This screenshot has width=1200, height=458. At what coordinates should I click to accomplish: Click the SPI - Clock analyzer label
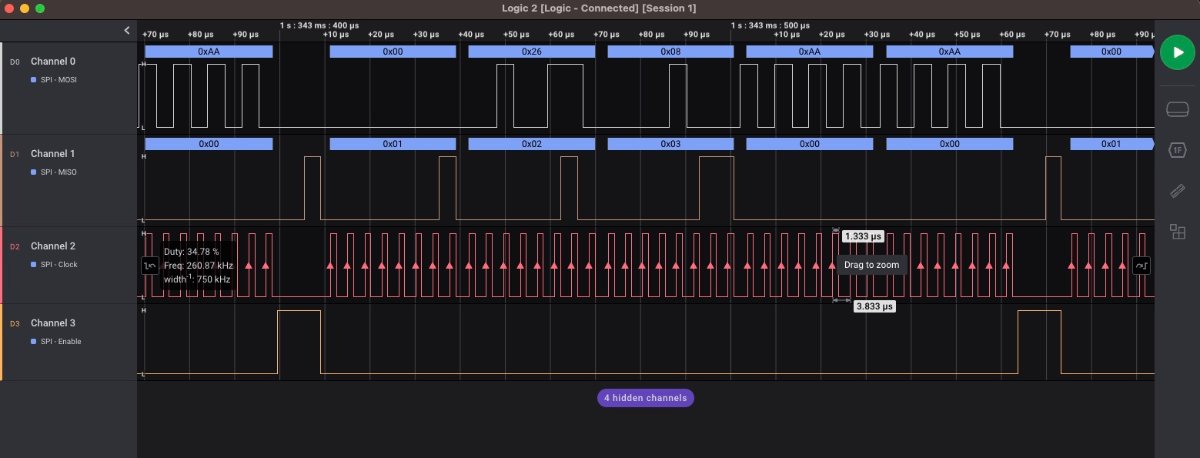coord(59,264)
